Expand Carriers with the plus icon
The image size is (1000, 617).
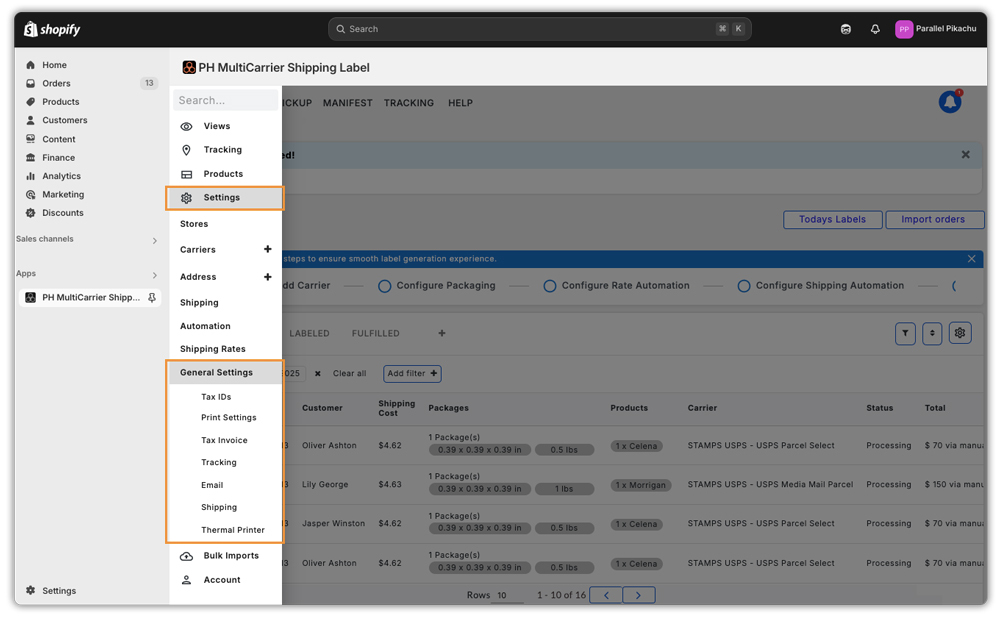click(268, 249)
